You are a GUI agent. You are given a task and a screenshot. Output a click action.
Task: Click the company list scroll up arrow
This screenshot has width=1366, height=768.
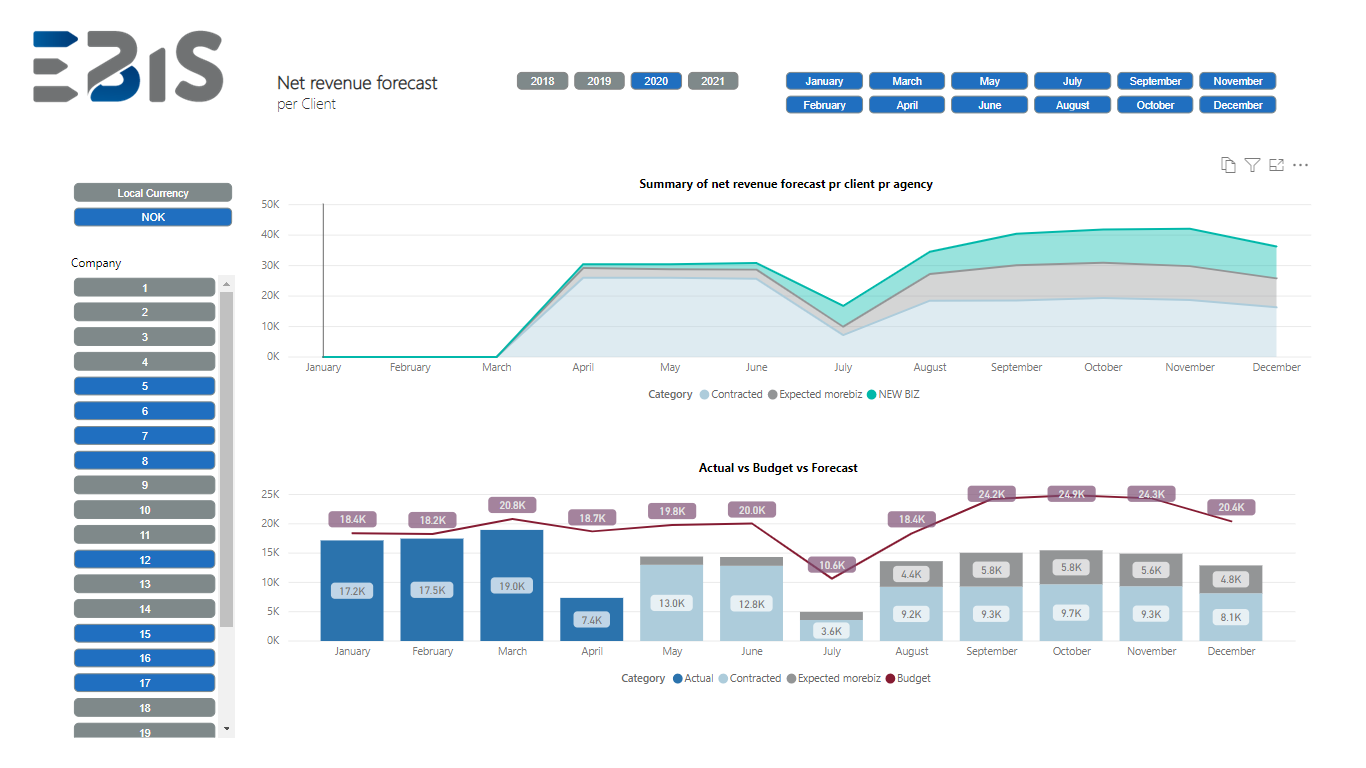pos(226,285)
